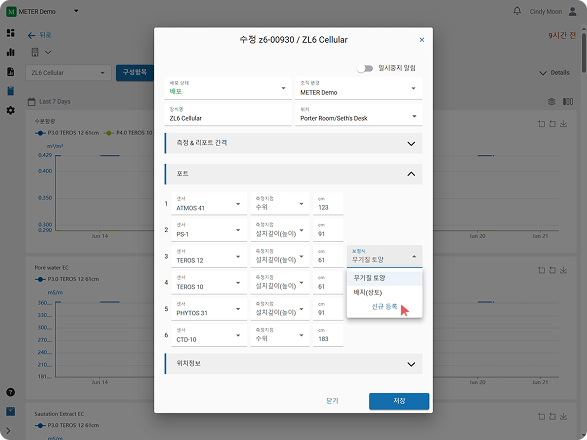Click the Last 7 Days date range
This screenshot has height=440, width=587.
55,101
